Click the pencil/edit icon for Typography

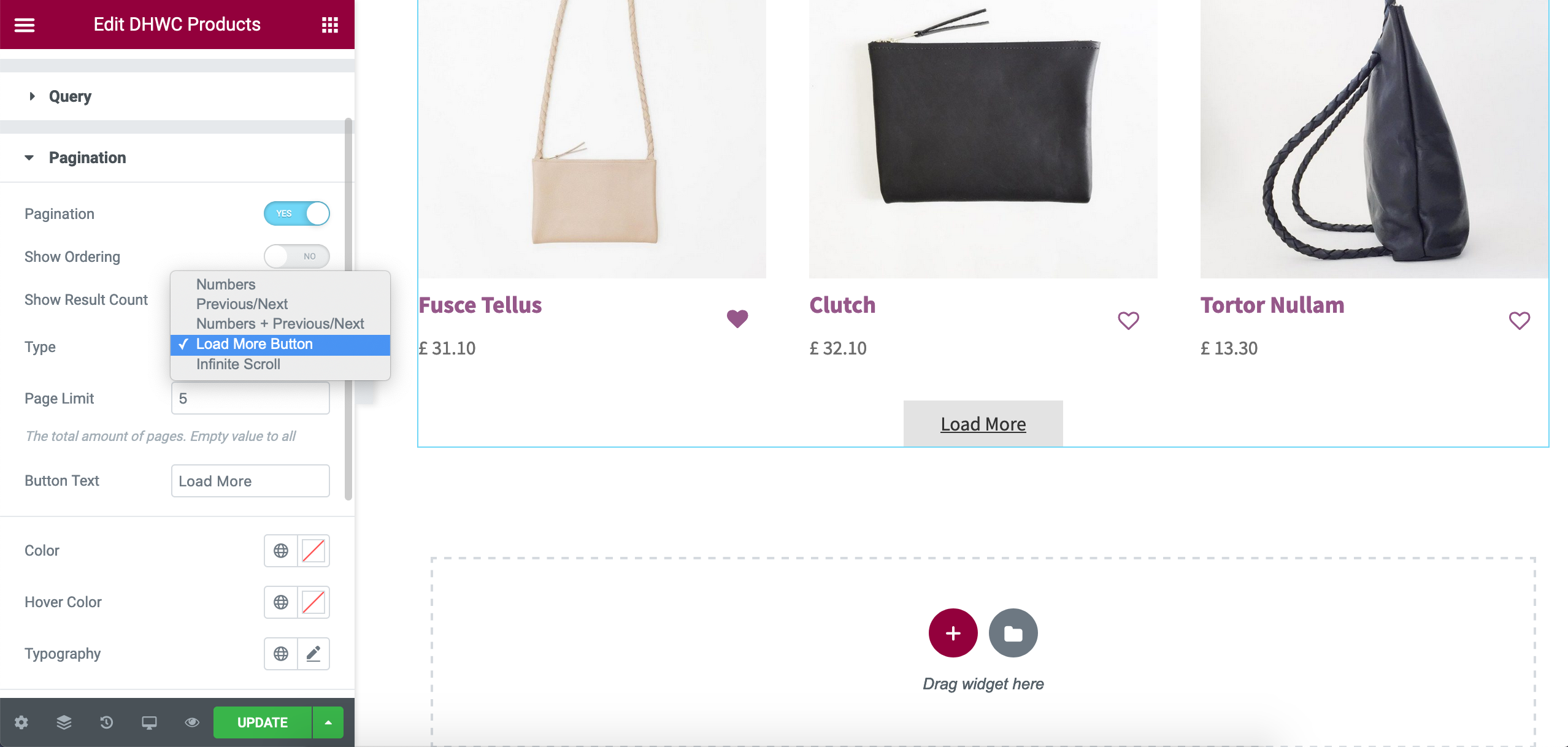pyautogui.click(x=313, y=655)
